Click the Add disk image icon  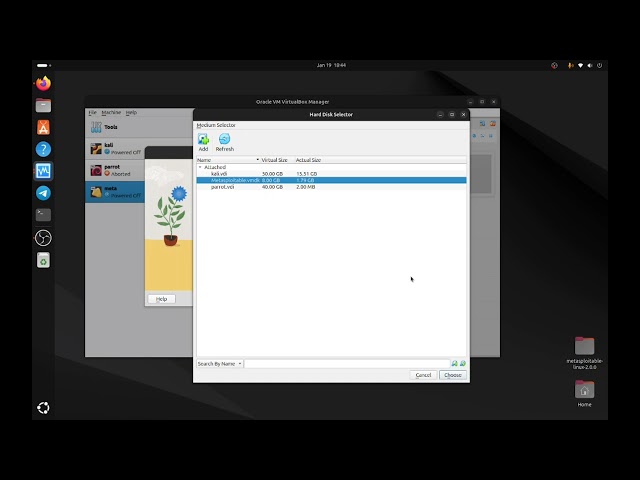pyautogui.click(x=203, y=142)
